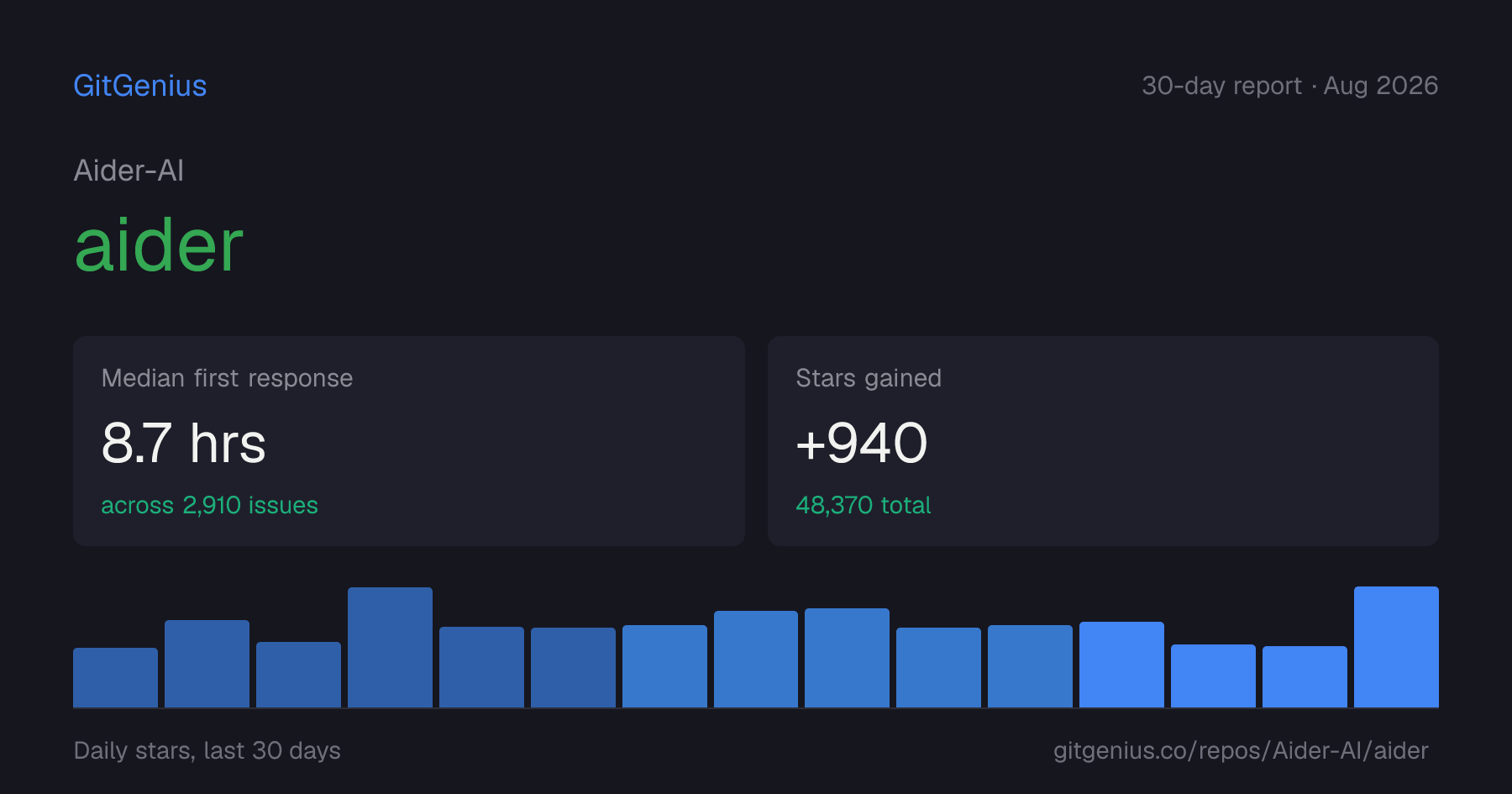Click the "Stars gained" label
The image size is (1512, 794).
[x=869, y=378]
